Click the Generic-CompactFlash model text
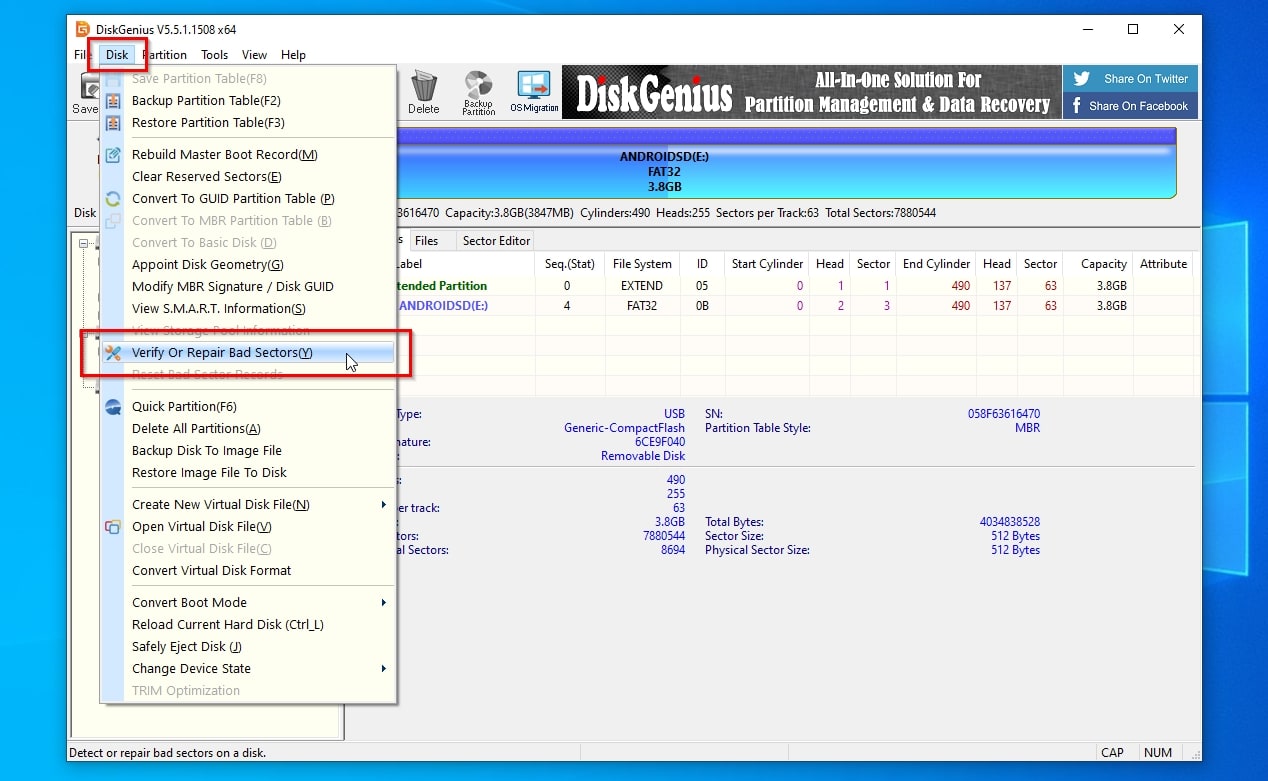This screenshot has height=781, width=1268. click(625, 428)
